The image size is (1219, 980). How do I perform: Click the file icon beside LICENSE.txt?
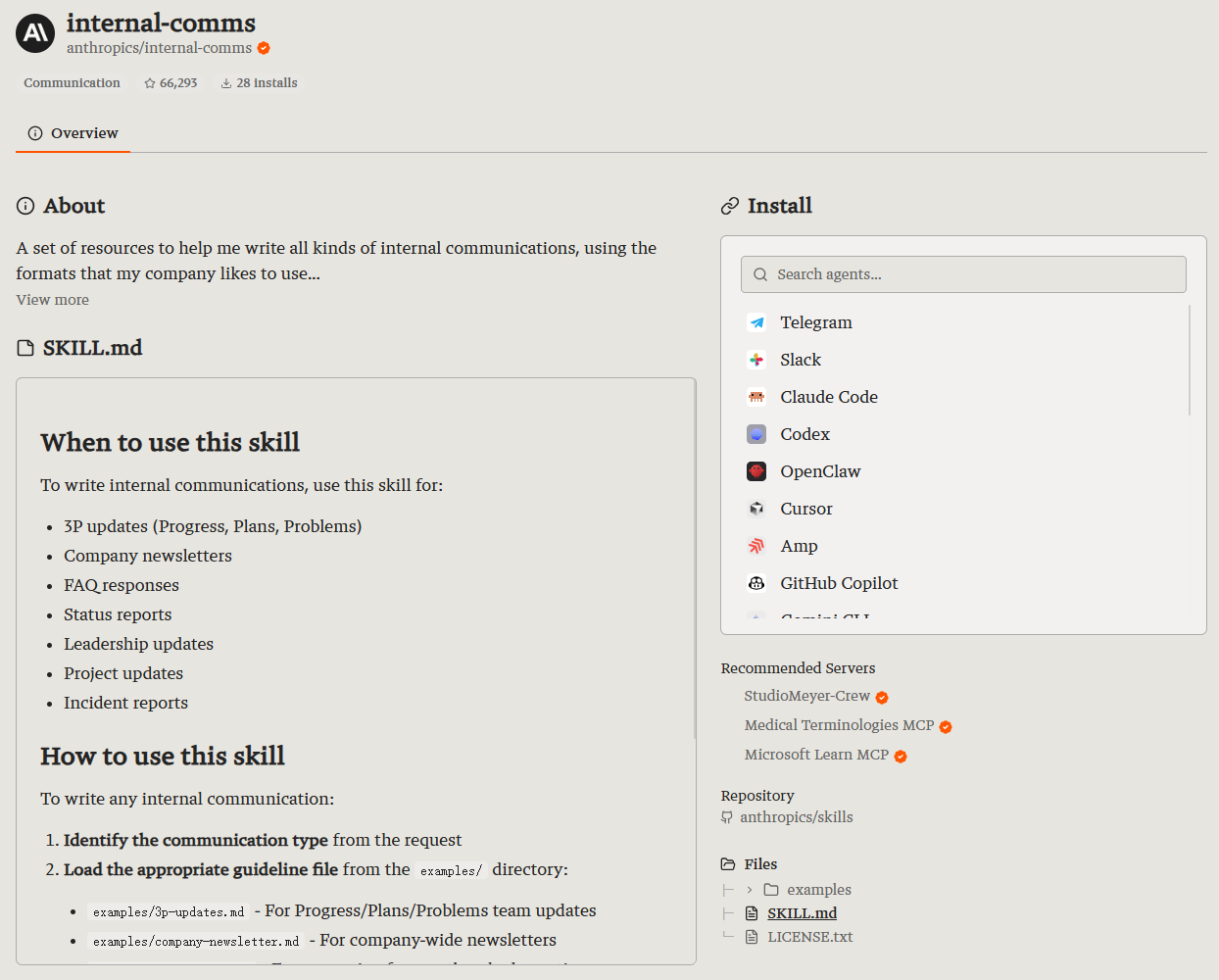click(752, 937)
